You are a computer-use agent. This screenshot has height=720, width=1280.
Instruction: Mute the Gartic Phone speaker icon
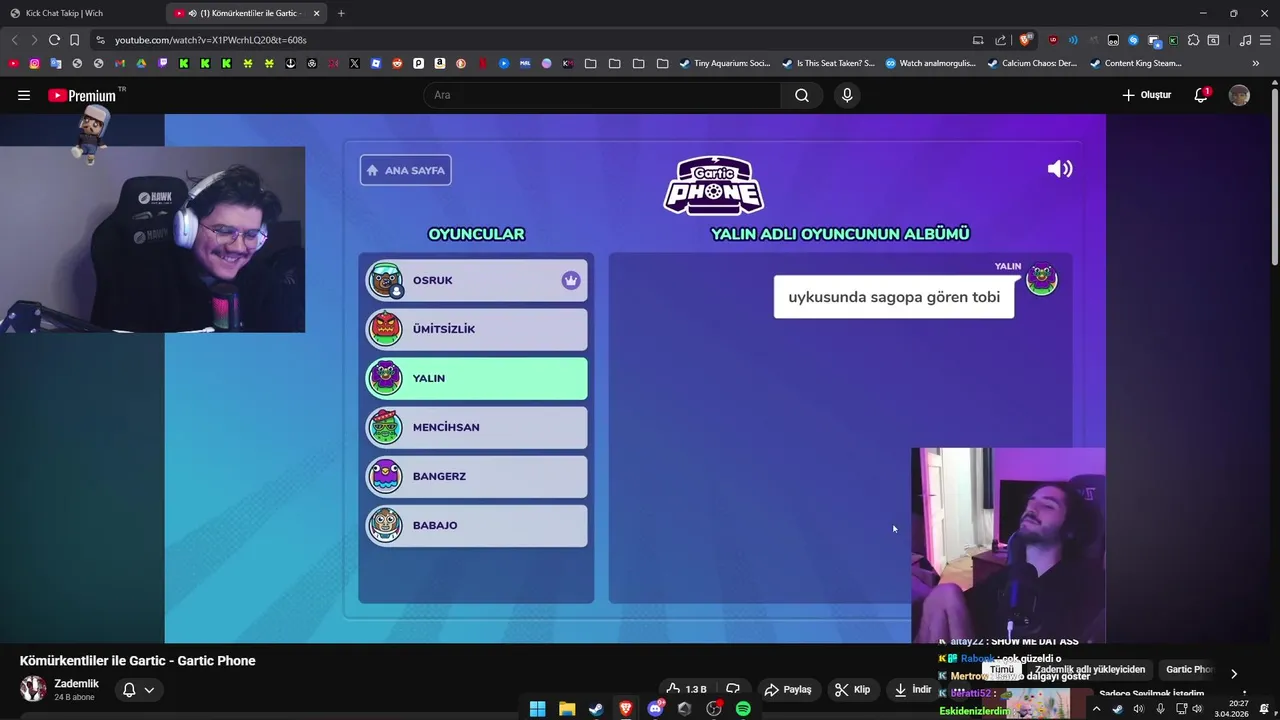pos(1060,169)
